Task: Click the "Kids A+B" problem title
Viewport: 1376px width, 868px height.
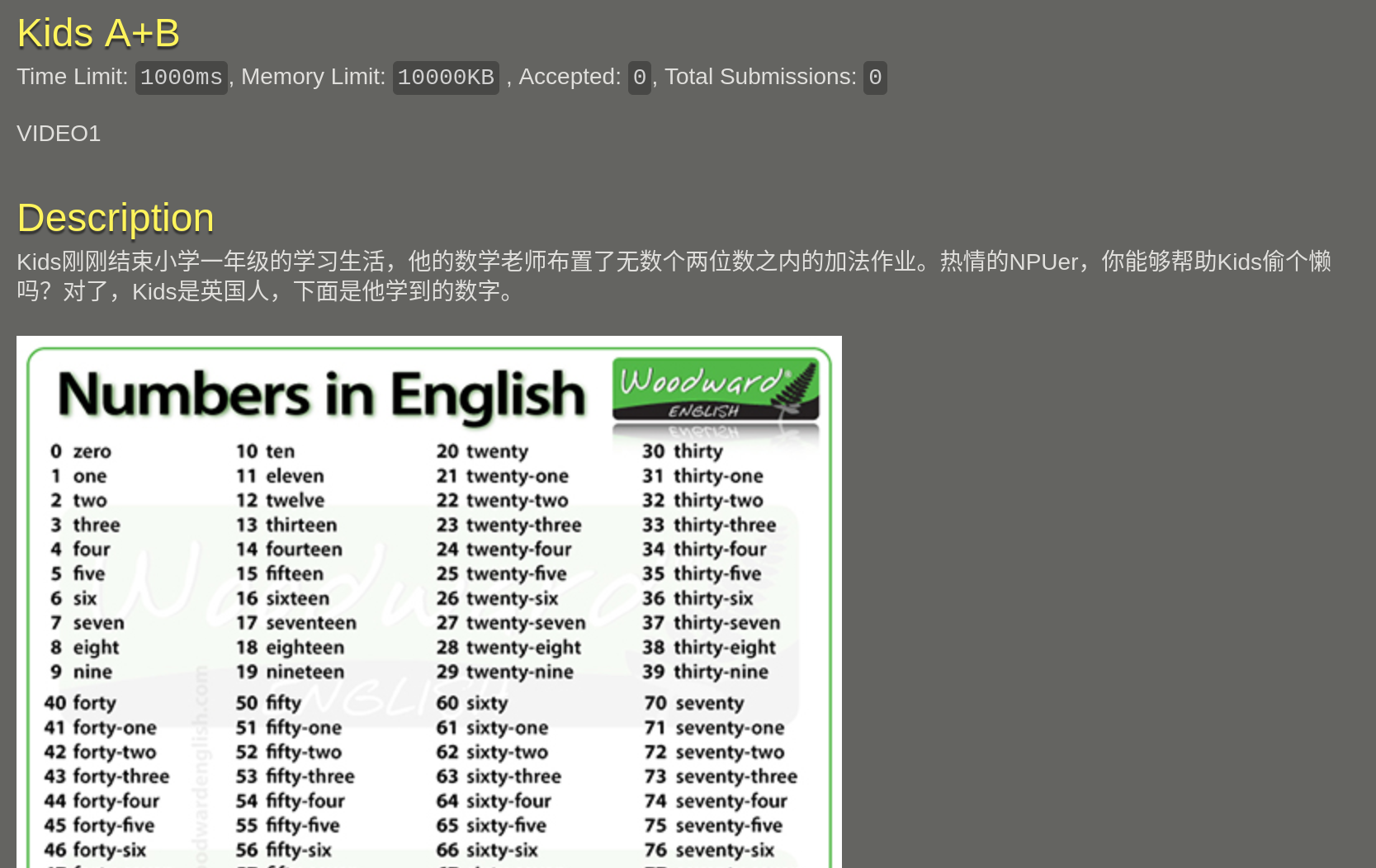Action: coord(98,34)
